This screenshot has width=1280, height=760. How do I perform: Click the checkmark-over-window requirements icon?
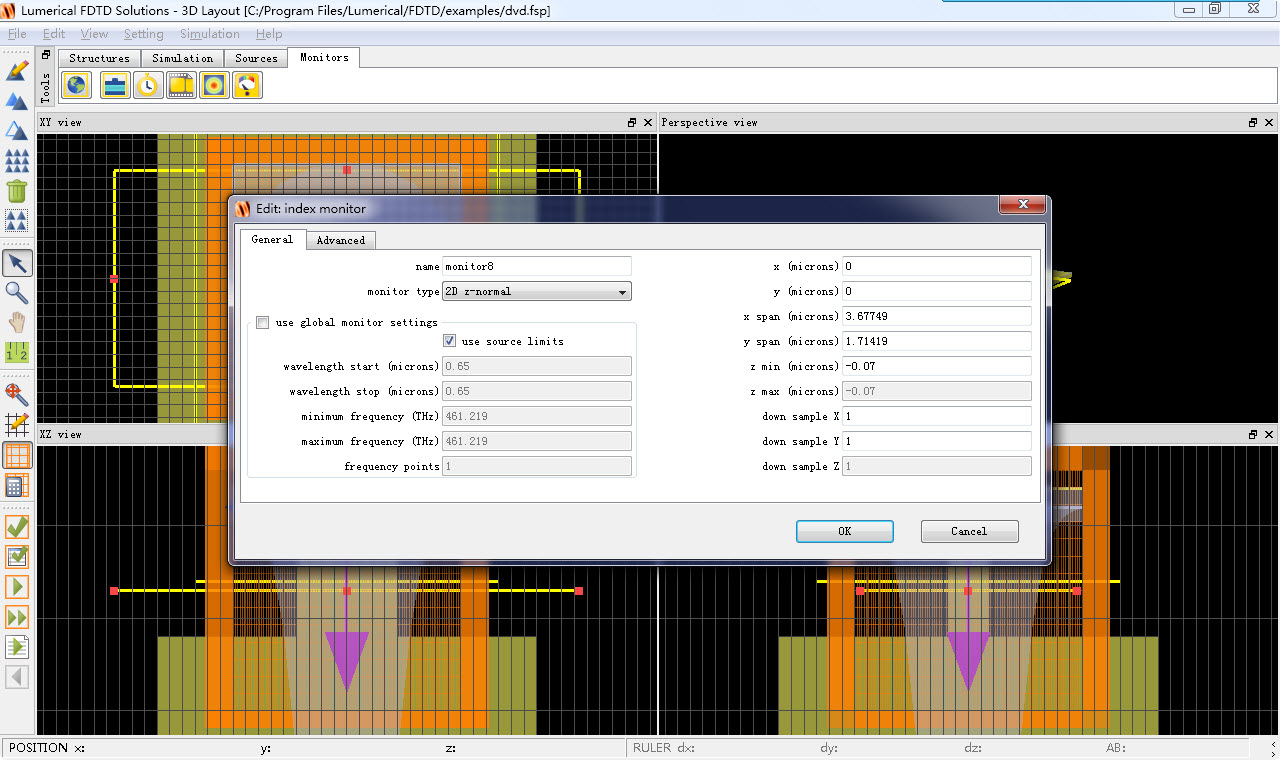click(17, 556)
